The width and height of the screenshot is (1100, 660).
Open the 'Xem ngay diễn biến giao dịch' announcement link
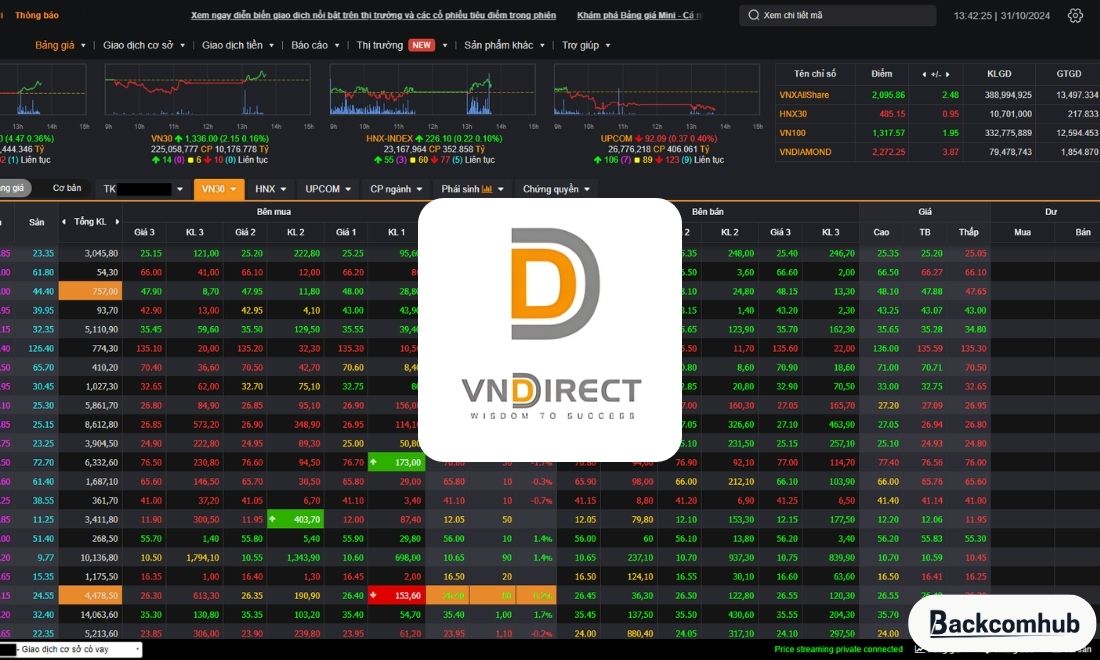click(373, 15)
